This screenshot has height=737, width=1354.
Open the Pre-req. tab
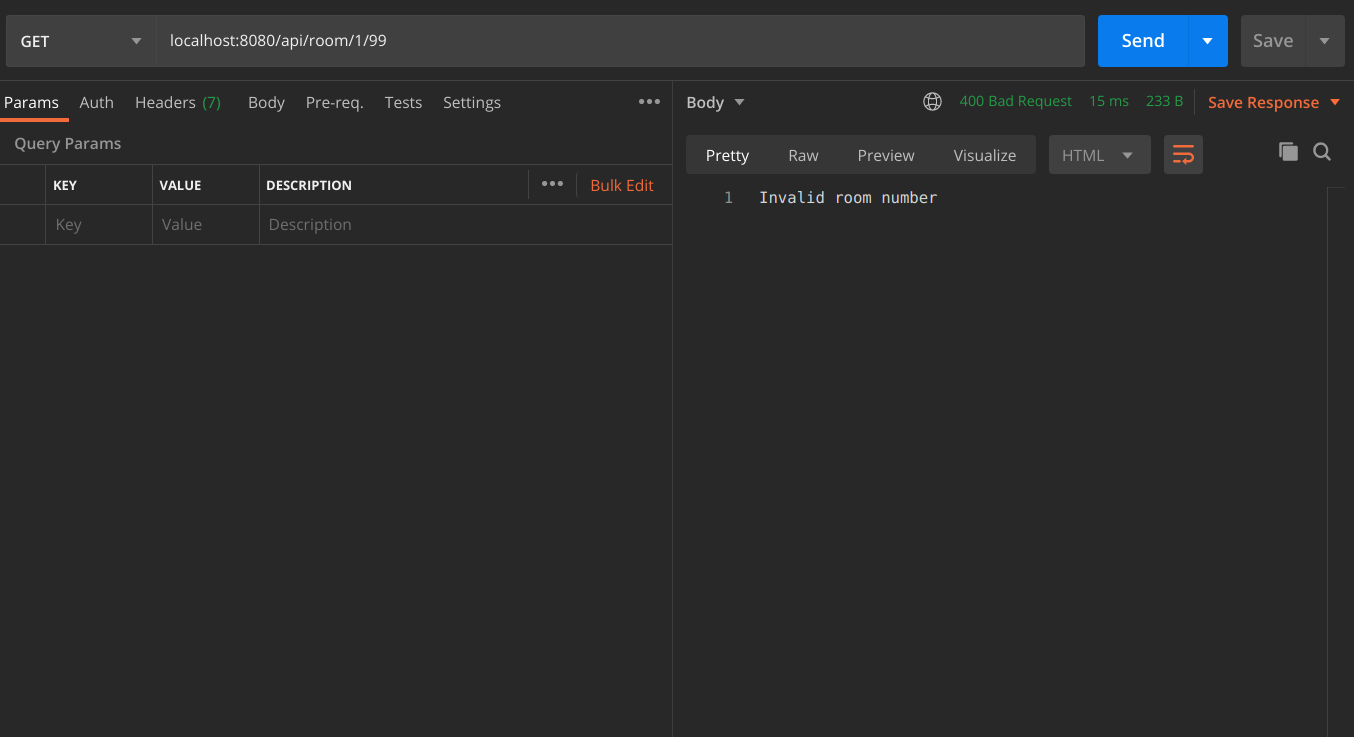tap(335, 103)
